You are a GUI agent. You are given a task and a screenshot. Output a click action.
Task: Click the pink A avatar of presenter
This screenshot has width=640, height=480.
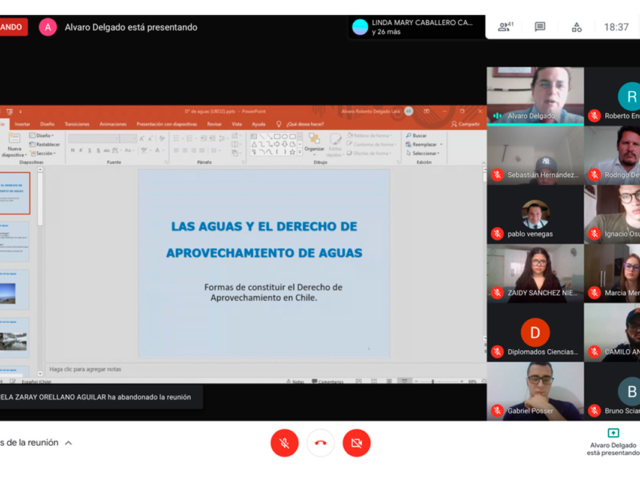pyautogui.click(x=48, y=27)
